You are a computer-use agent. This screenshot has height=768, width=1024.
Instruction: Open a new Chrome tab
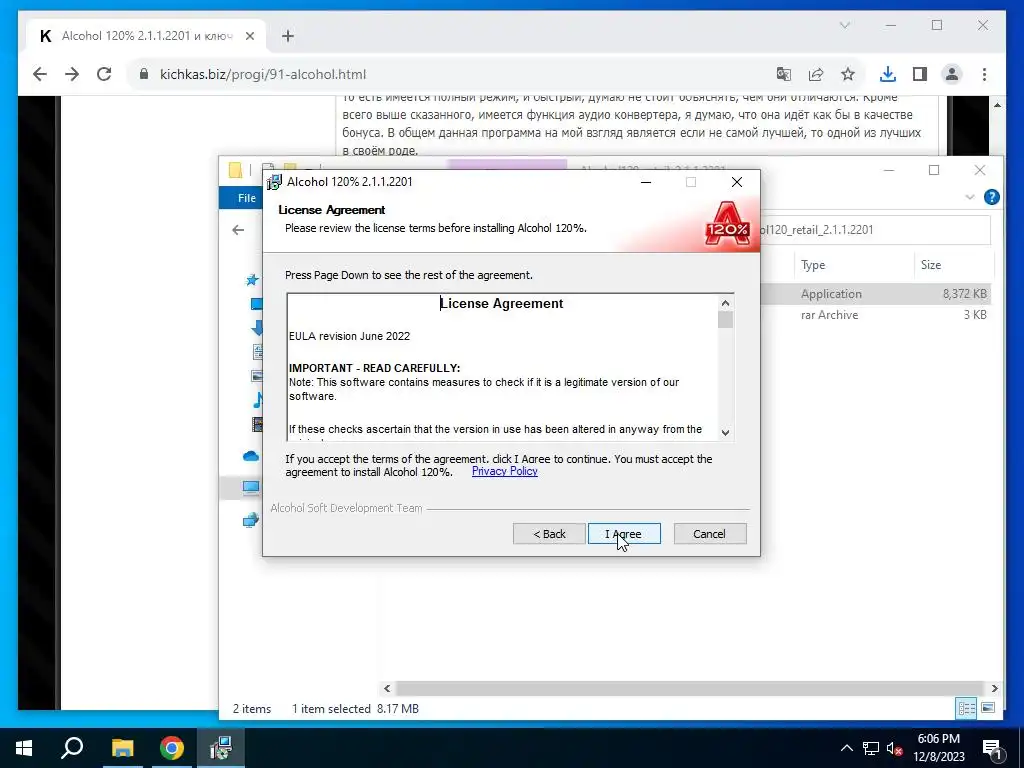tap(288, 37)
